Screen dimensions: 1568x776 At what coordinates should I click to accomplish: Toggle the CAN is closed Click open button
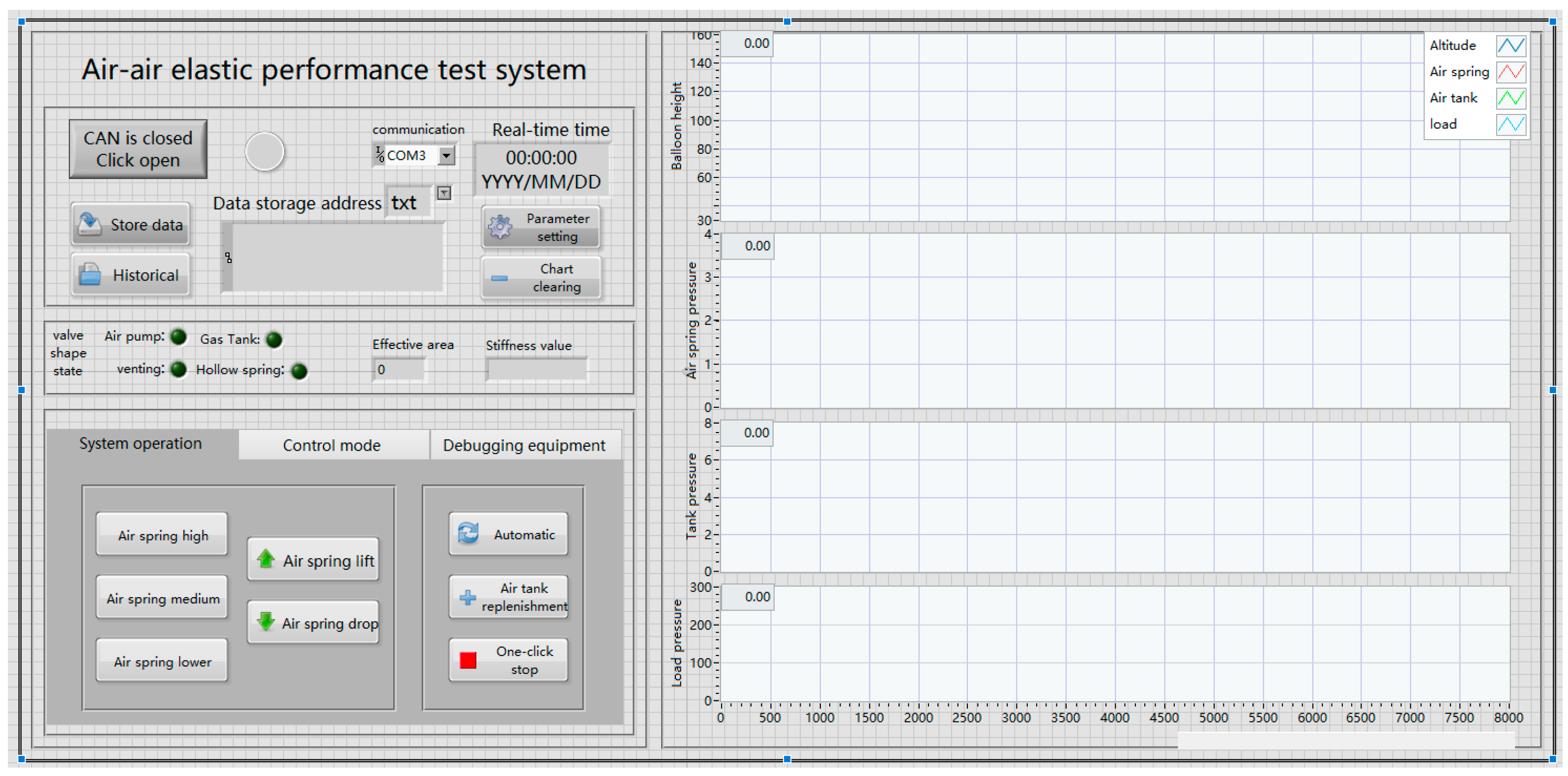[138, 149]
